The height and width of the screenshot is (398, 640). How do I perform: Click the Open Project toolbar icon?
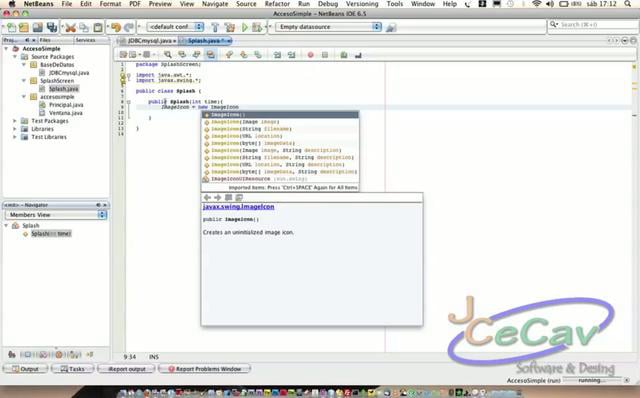coord(38,27)
